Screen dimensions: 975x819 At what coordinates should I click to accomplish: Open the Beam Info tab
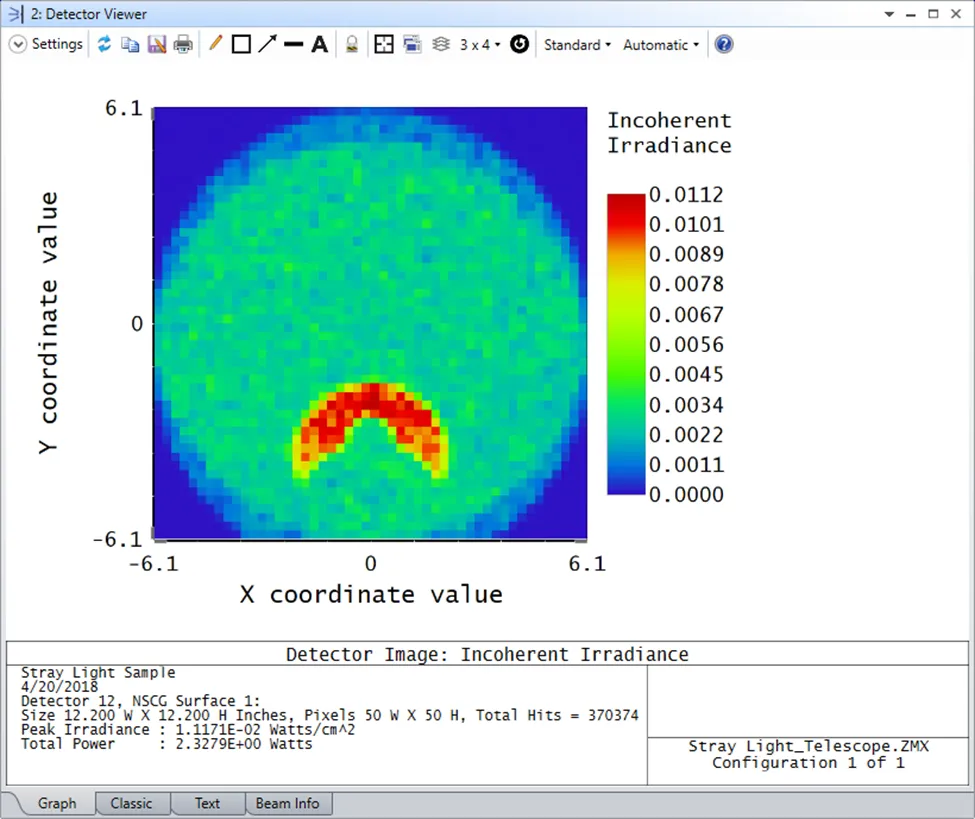click(287, 803)
